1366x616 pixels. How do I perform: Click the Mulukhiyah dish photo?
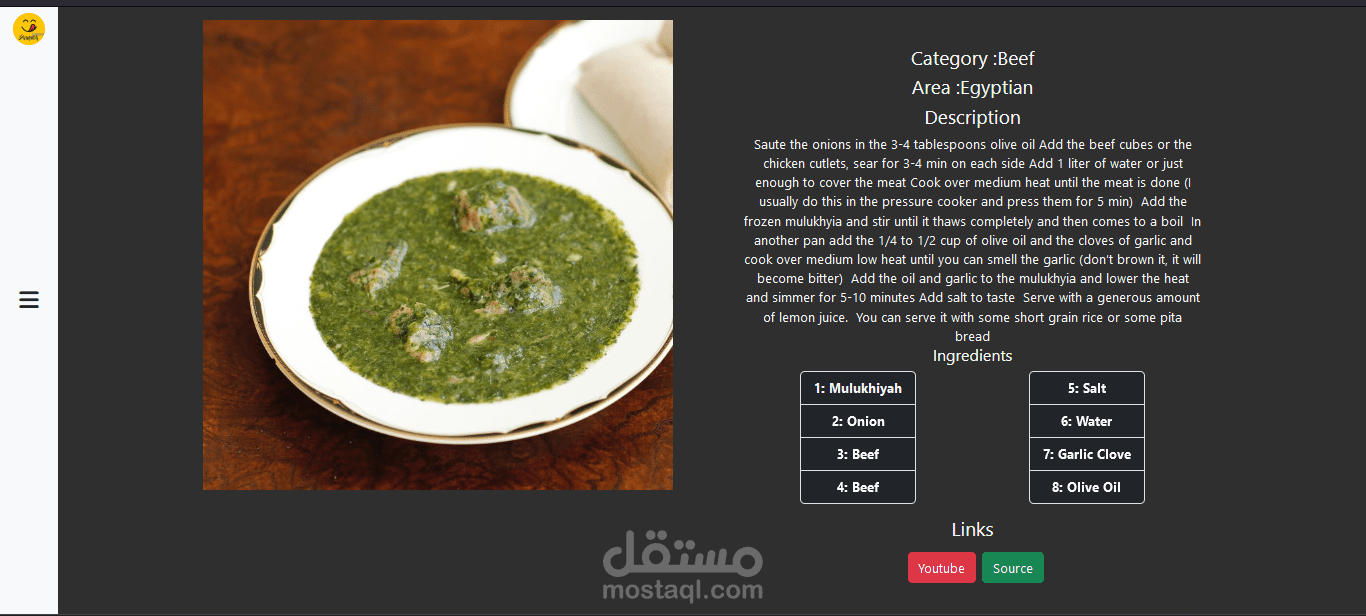[x=438, y=255]
